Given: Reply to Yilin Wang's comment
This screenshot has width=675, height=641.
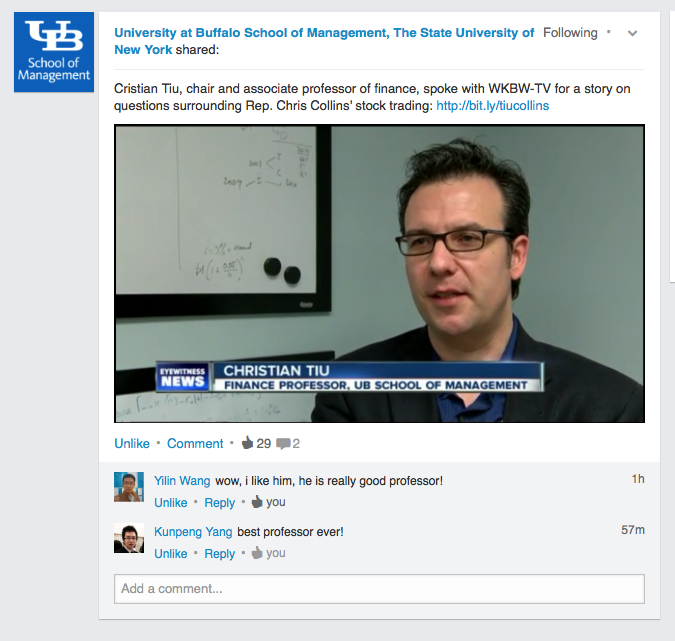Looking at the screenshot, I should point(219,503).
